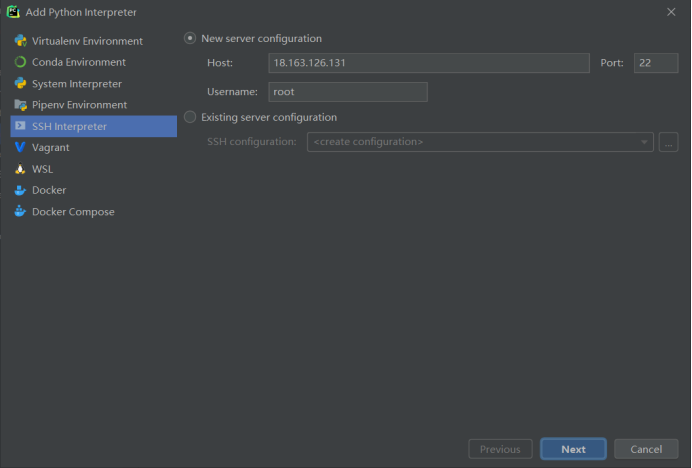Click the Username: label
692x468 pixels.
[232, 92]
